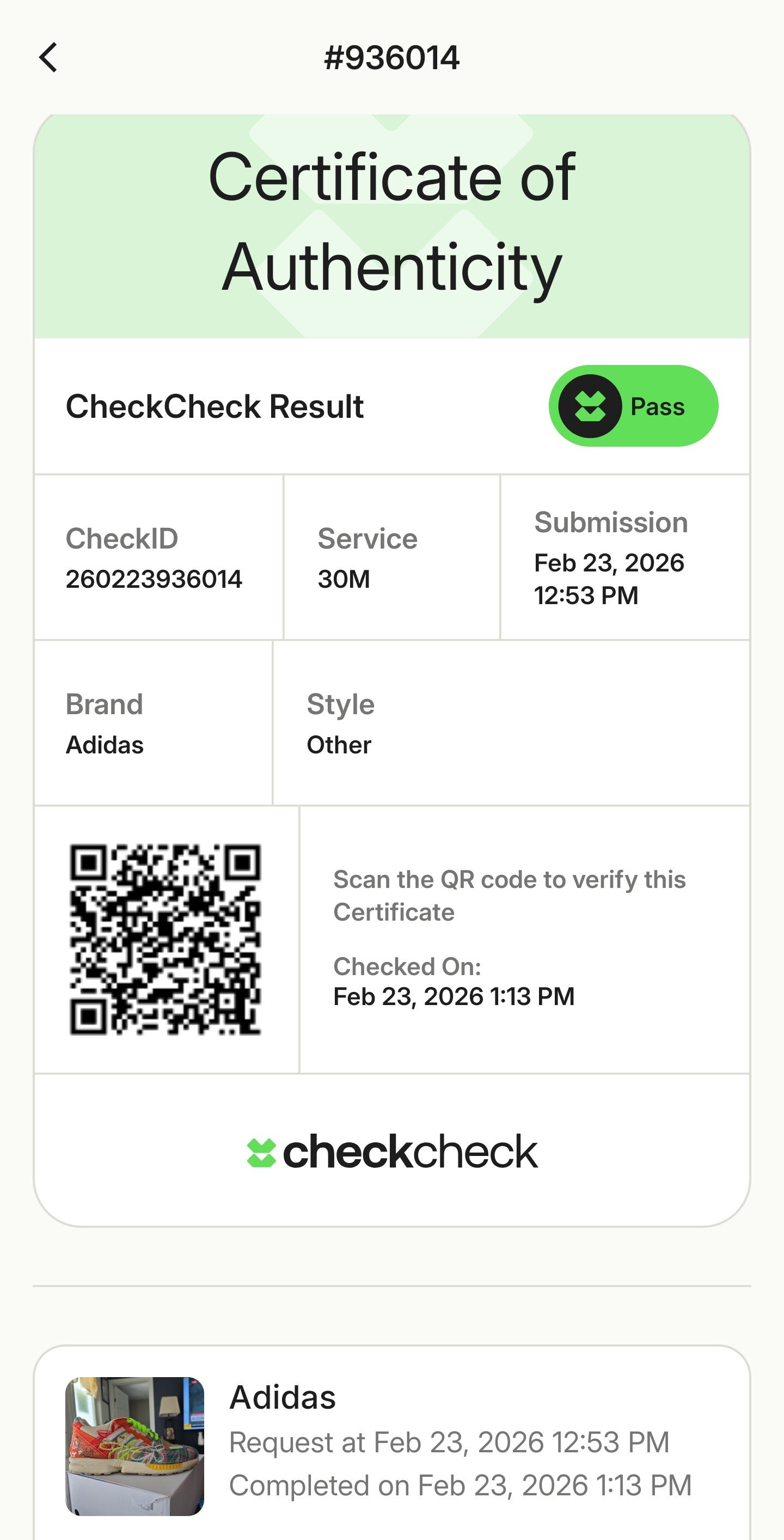Screen dimensions: 784x1540
Task: Click the Pass badge logo icon
Action: click(589, 406)
